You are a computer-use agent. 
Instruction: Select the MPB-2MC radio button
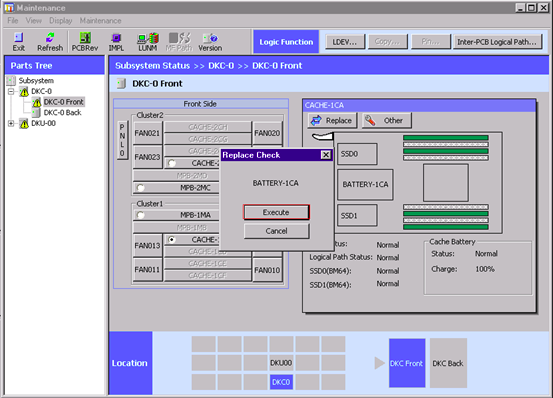click(140, 188)
